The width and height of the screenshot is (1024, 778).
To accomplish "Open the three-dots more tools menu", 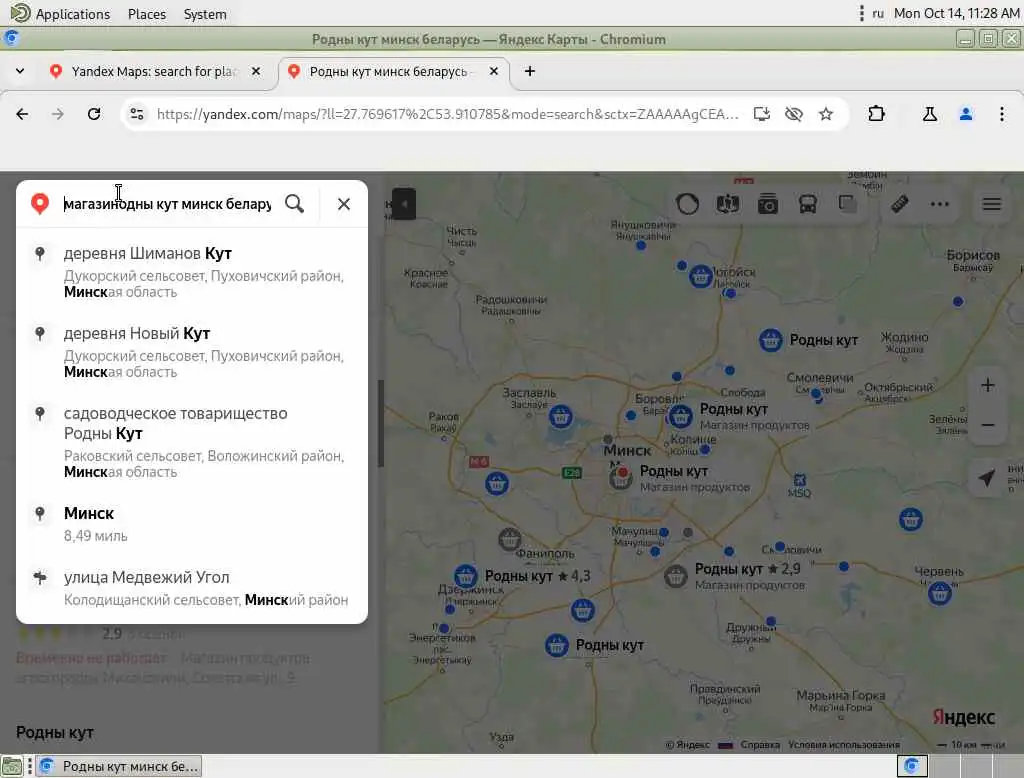I will [x=940, y=204].
